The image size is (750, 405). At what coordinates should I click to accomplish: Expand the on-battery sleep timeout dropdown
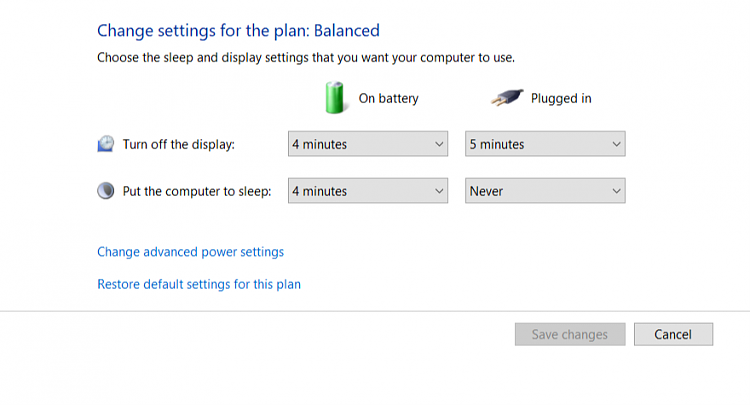(367, 191)
